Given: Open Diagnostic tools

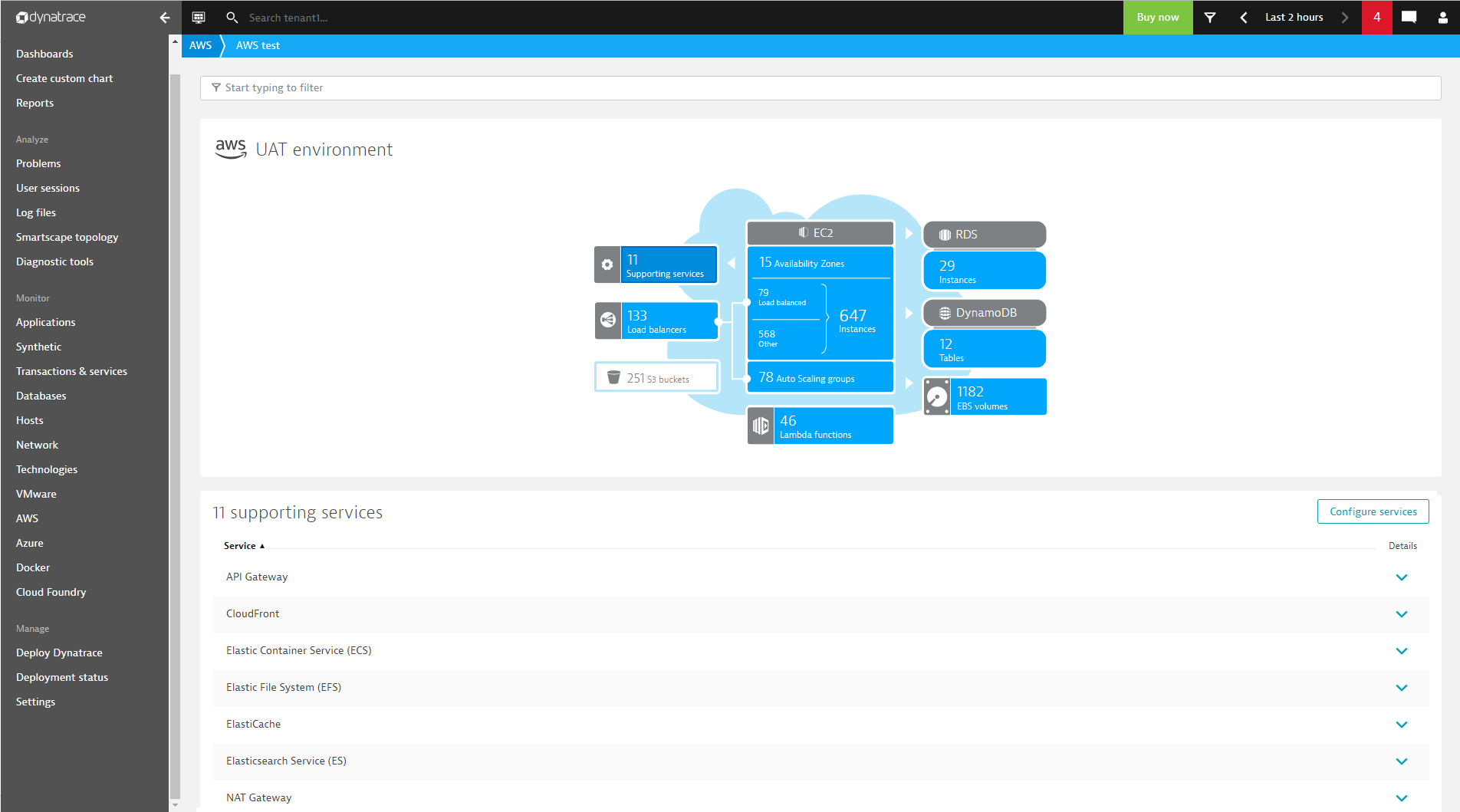Looking at the screenshot, I should (x=54, y=261).
